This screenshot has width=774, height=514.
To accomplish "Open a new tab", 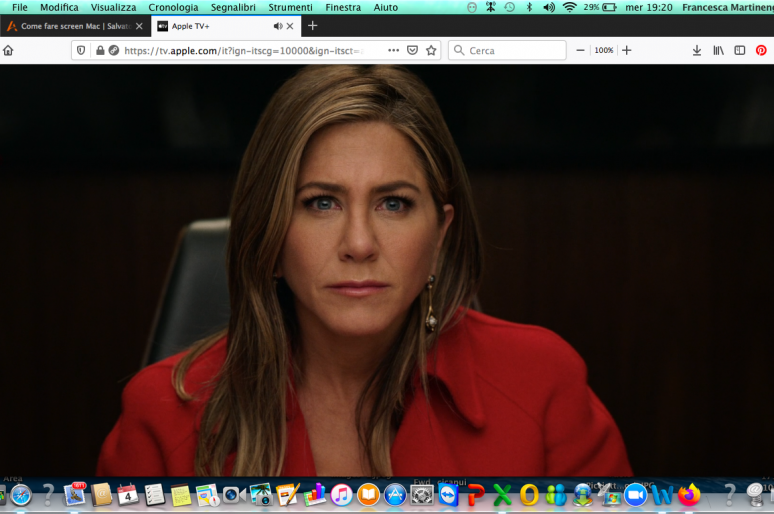I will tap(312, 26).
